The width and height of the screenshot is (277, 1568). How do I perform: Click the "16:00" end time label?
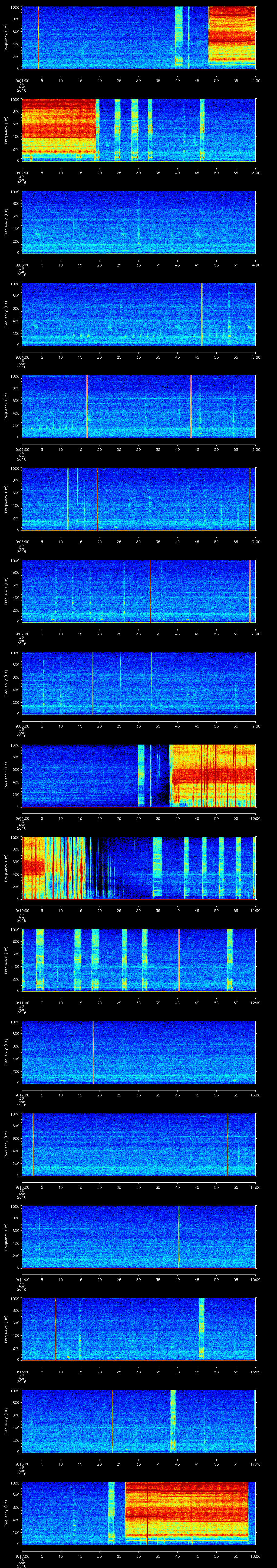[255, 1372]
